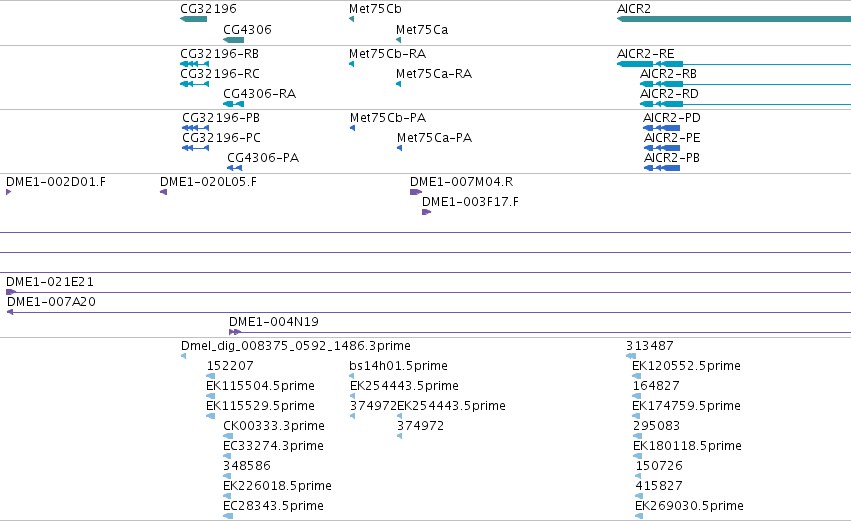
Task: Open insertion EK115504.5prime
Action: [260, 386]
